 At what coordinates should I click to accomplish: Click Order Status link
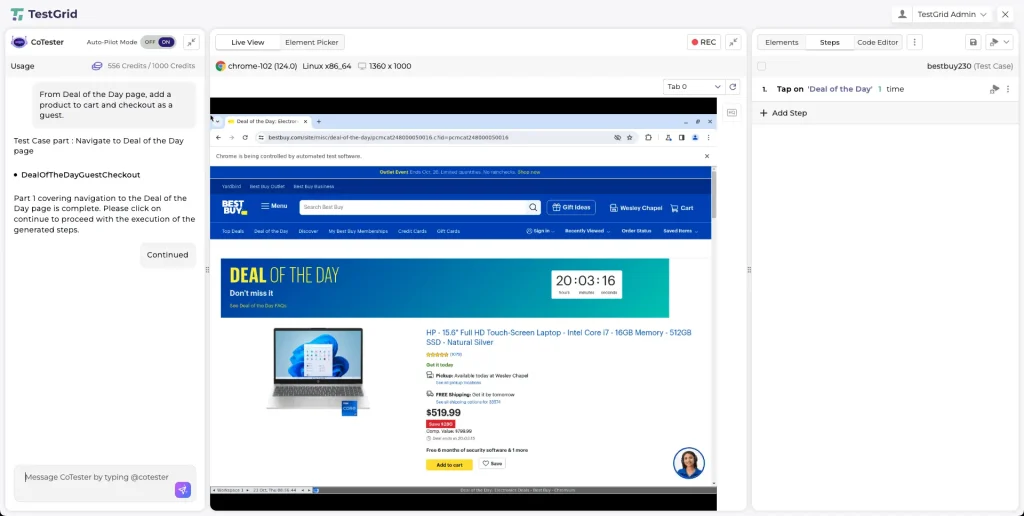636,231
